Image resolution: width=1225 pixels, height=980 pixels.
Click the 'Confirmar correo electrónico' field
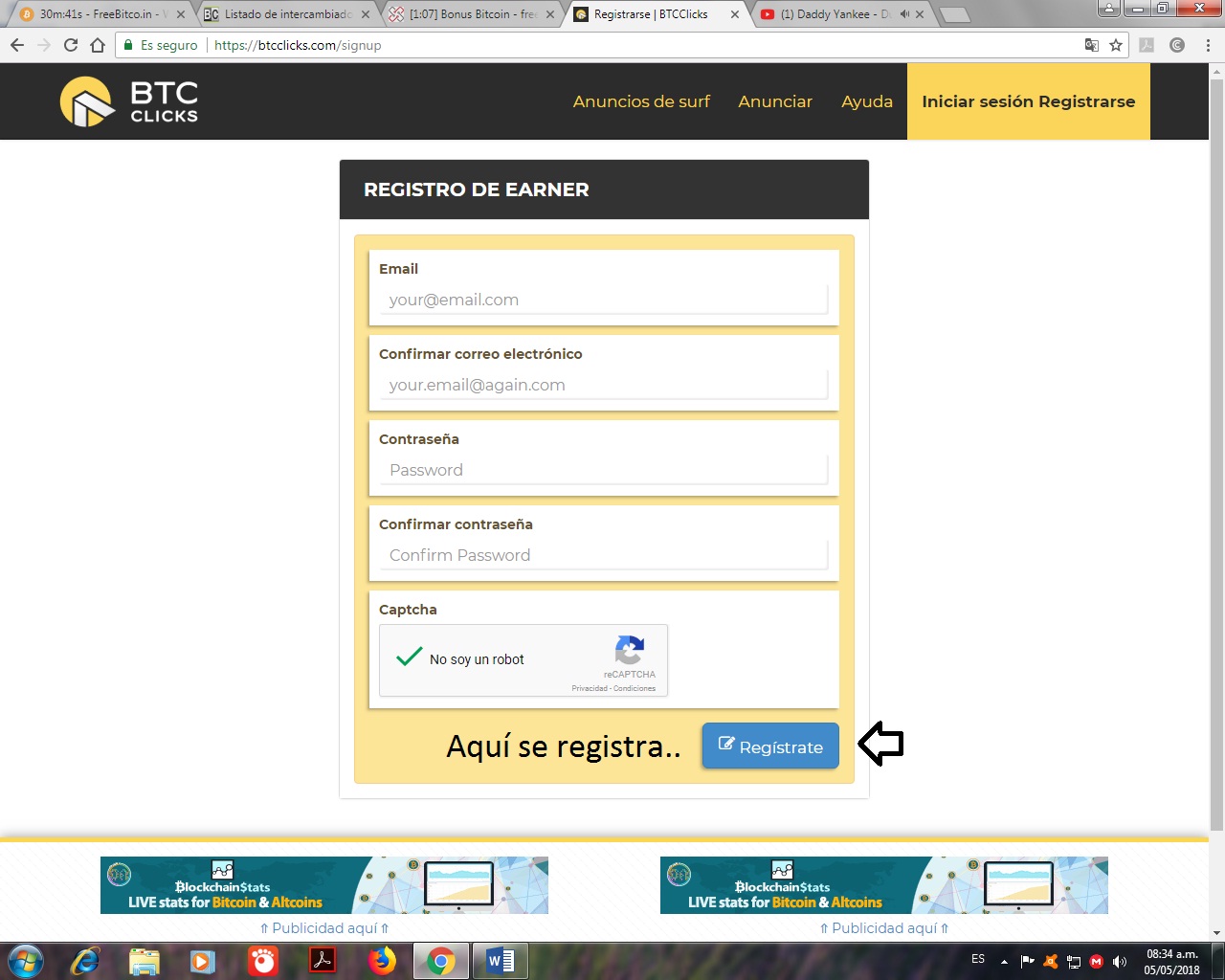[604, 385]
